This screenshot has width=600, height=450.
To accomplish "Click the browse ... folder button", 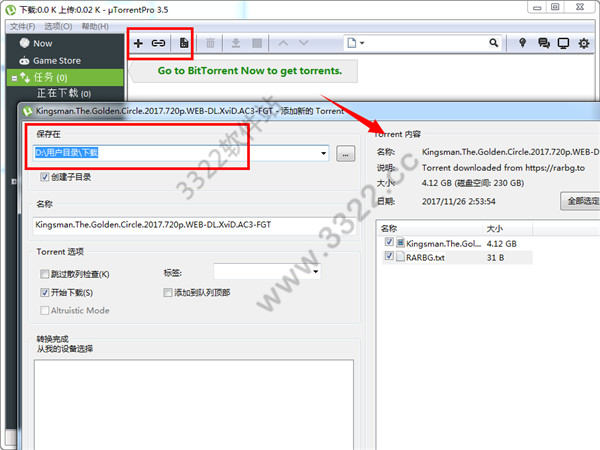I will tap(346, 154).
